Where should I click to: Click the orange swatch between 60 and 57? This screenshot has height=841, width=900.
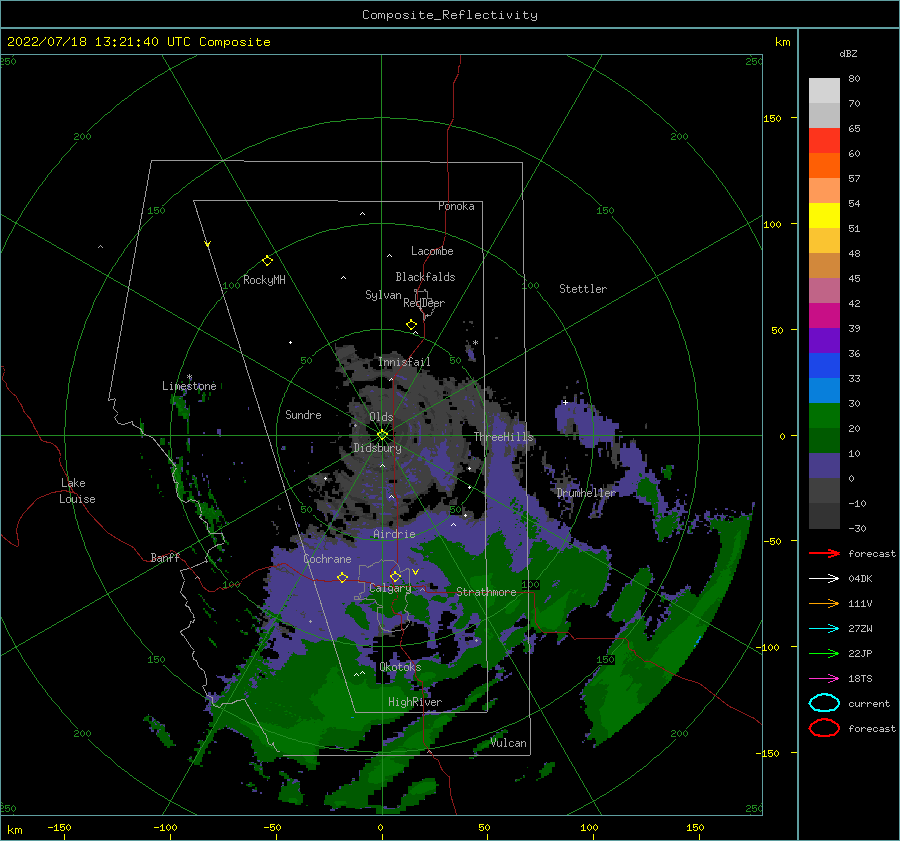pyautogui.click(x=824, y=166)
